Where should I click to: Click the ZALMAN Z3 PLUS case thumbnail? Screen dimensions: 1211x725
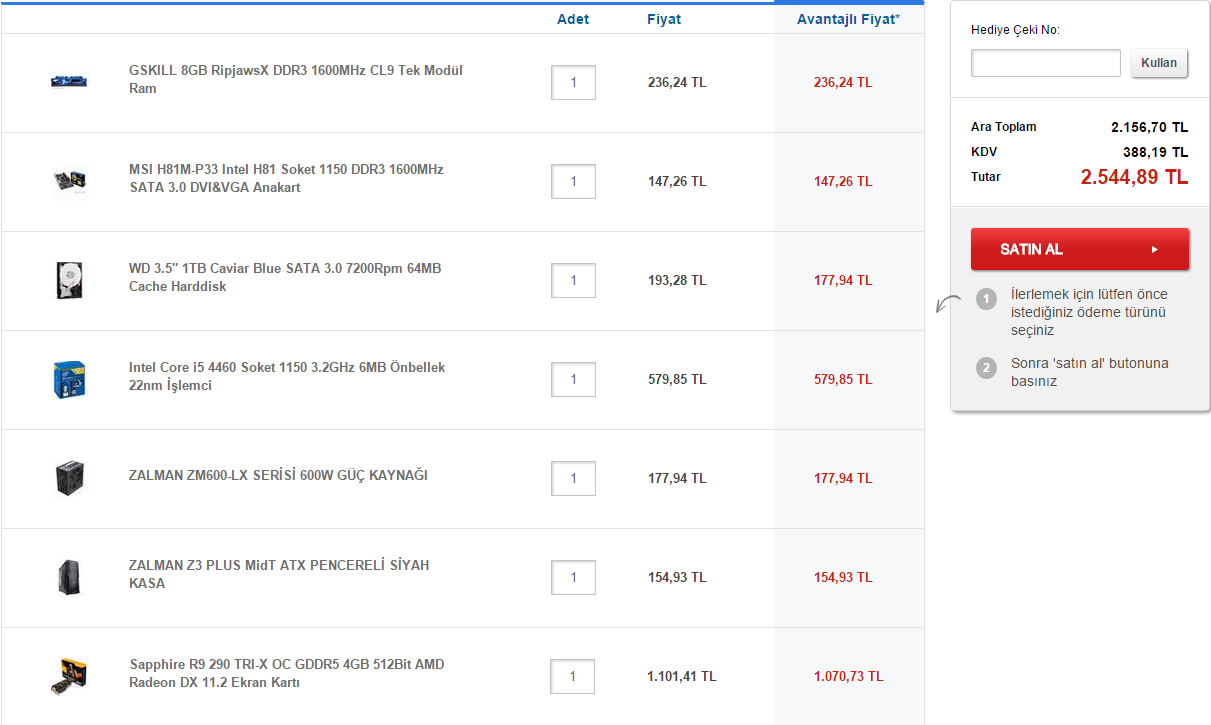(69, 577)
